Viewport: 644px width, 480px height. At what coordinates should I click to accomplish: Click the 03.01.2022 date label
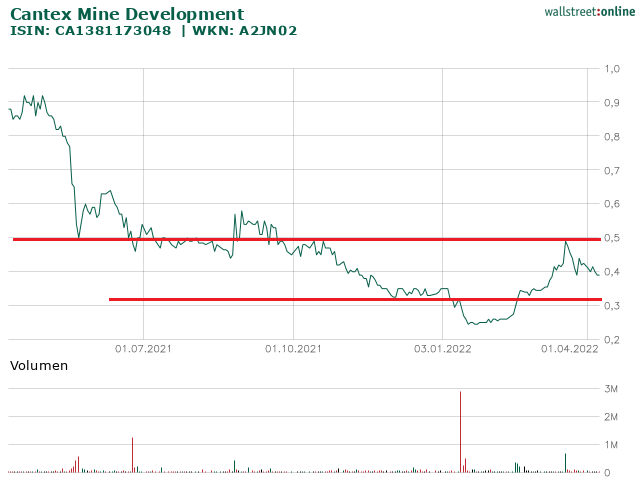click(x=442, y=349)
